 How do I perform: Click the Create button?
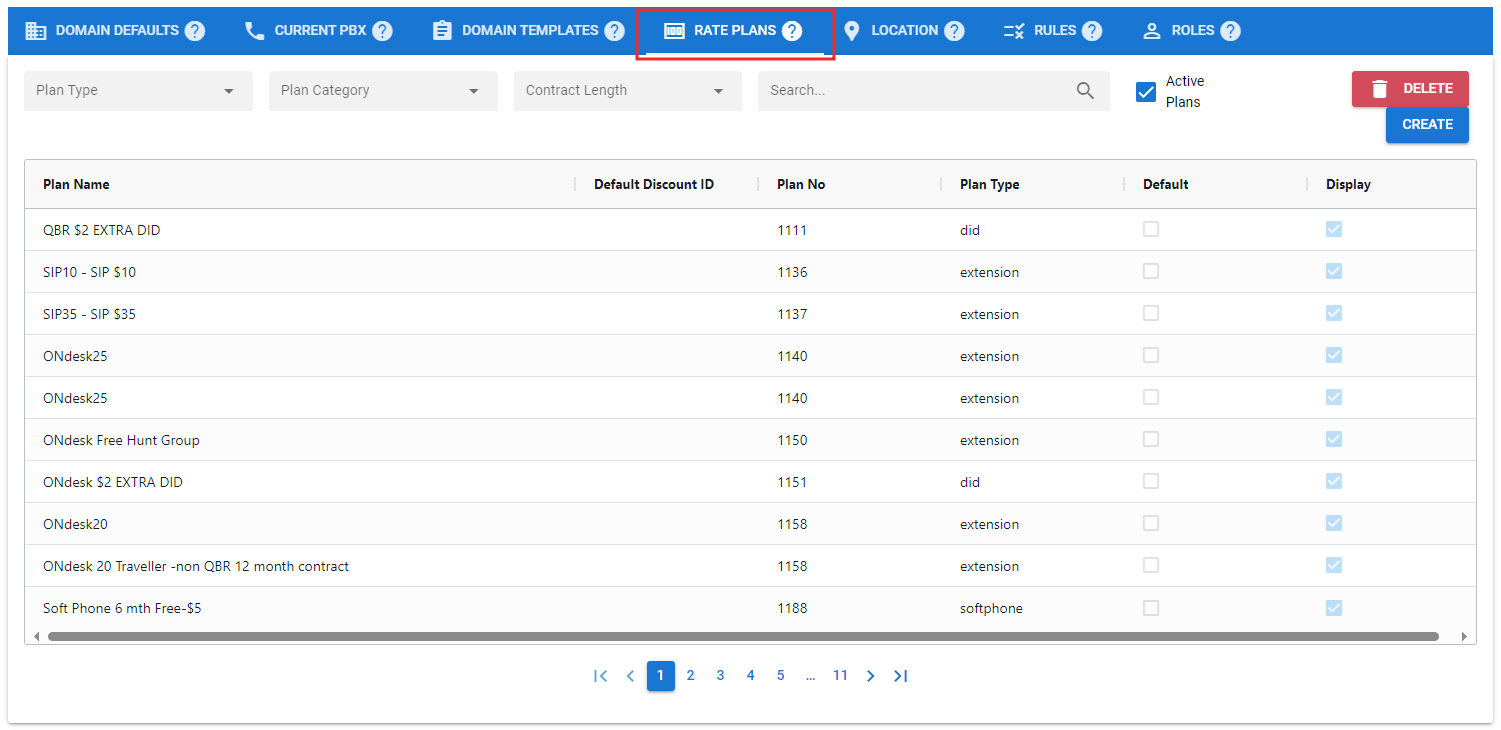pyautogui.click(x=1427, y=125)
